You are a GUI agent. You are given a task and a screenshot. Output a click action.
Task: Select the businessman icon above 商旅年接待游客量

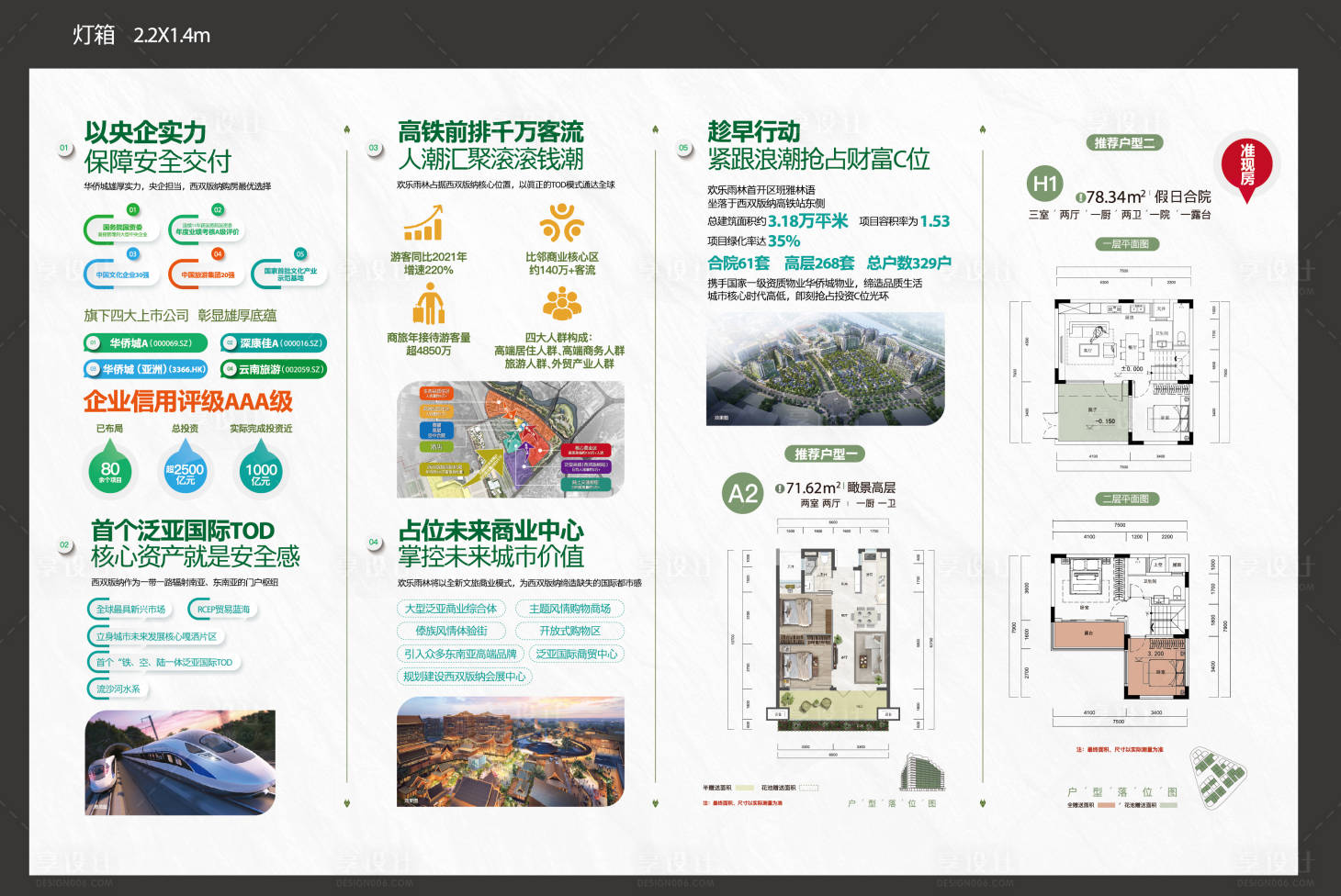428,304
